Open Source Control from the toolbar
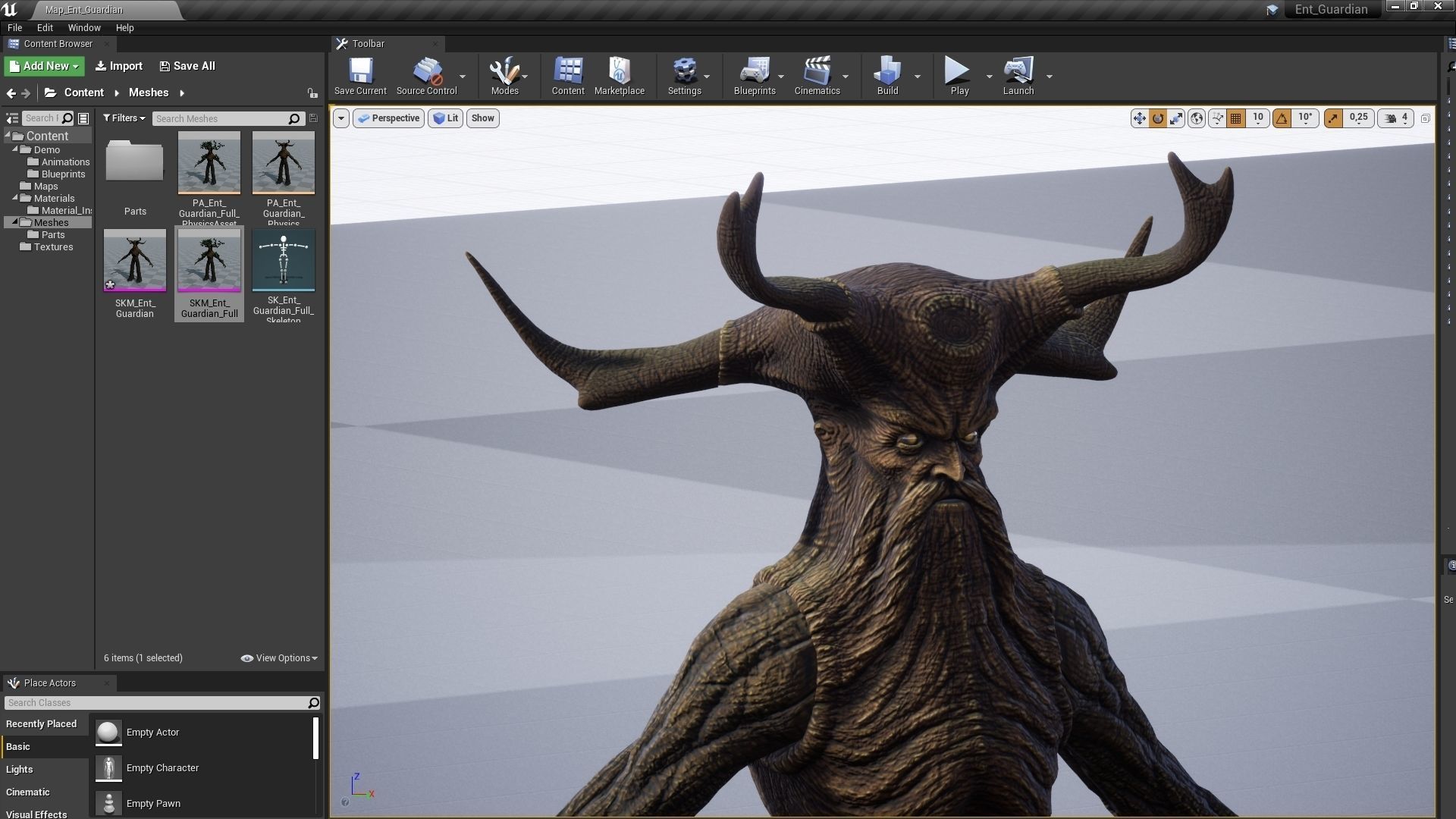This screenshot has width=1456, height=819. (426, 75)
